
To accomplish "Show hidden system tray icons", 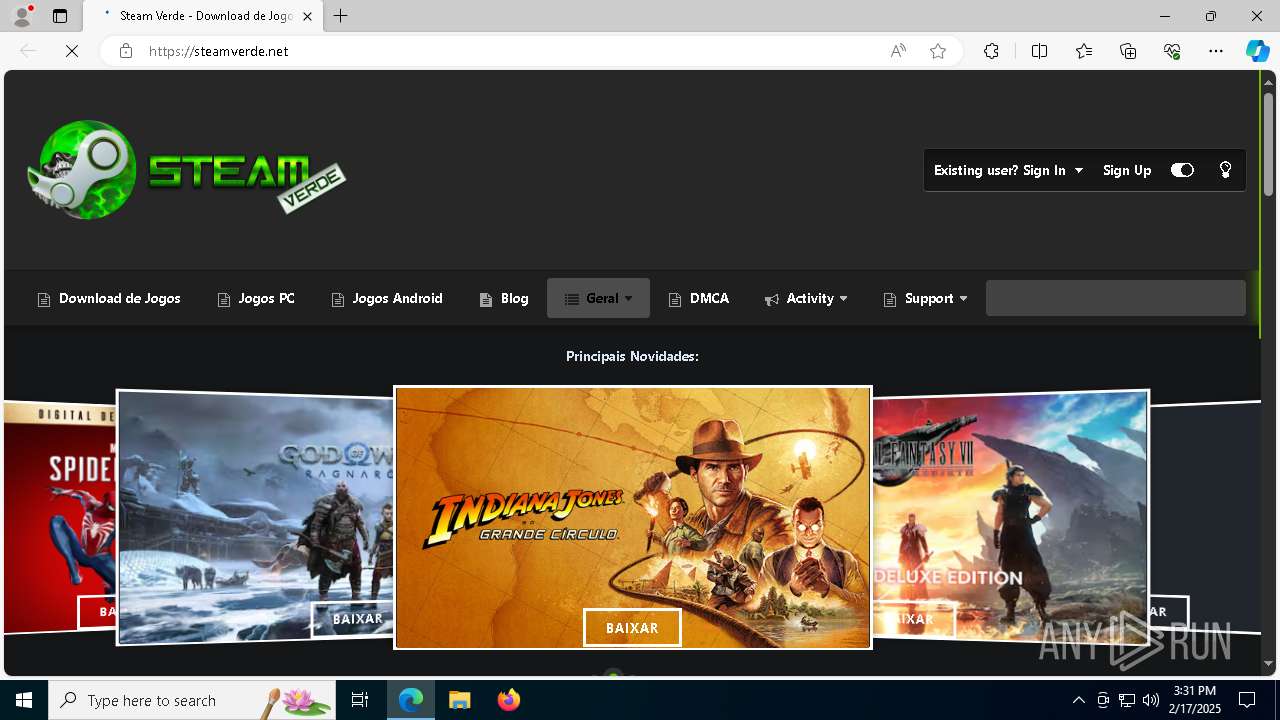I will point(1078,700).
